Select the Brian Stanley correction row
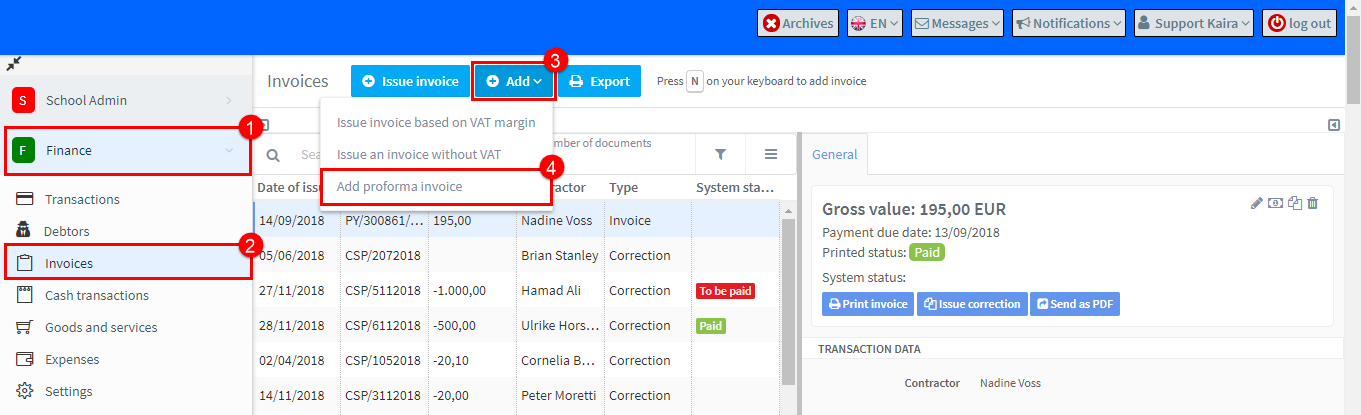 tap(517, 255)
